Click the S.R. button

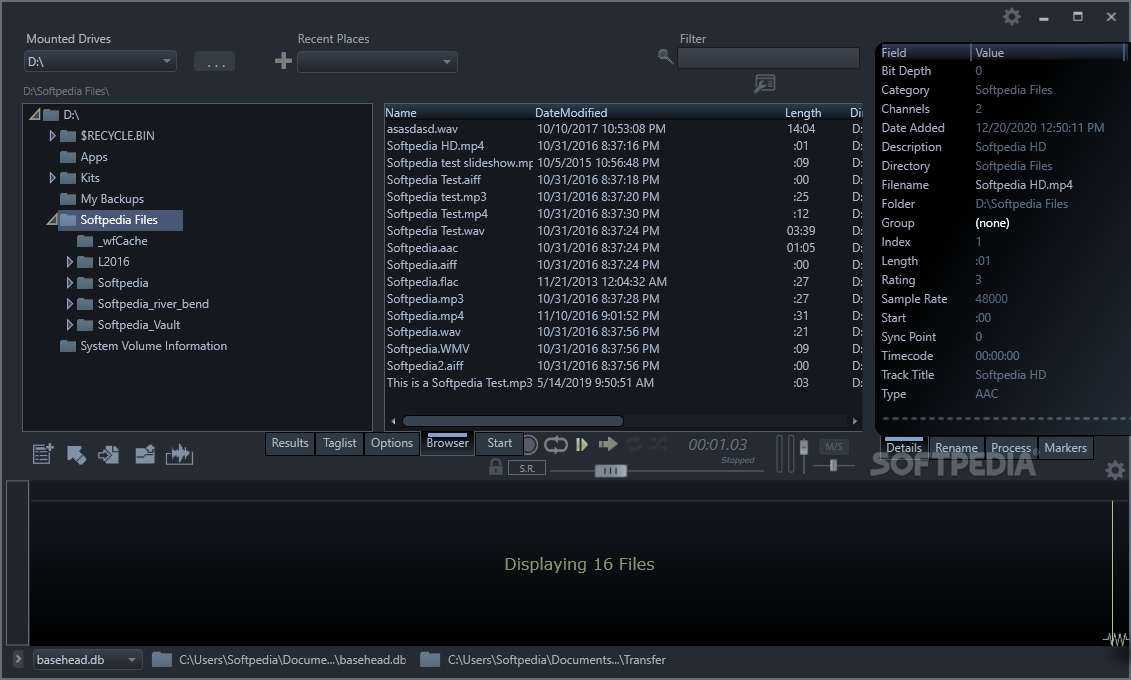coord(527,468)
